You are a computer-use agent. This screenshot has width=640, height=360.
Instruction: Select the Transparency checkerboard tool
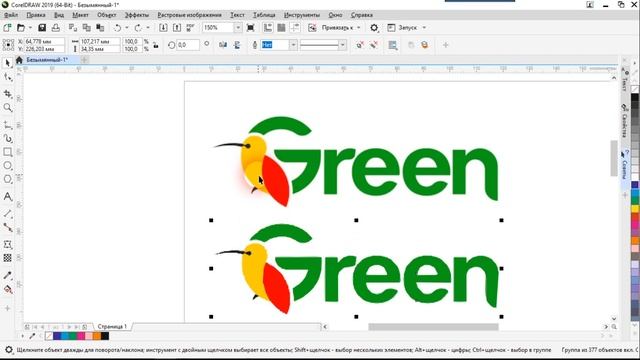pyautogui.click(x=7, y=258)
